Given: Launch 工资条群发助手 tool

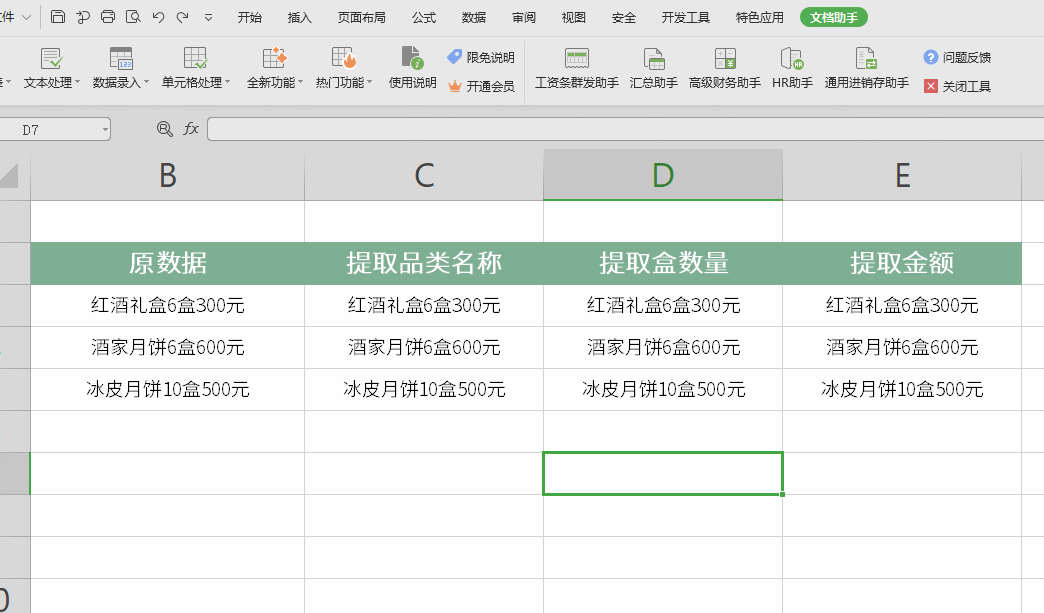Looking at the screenshot, I should point(577,68).
